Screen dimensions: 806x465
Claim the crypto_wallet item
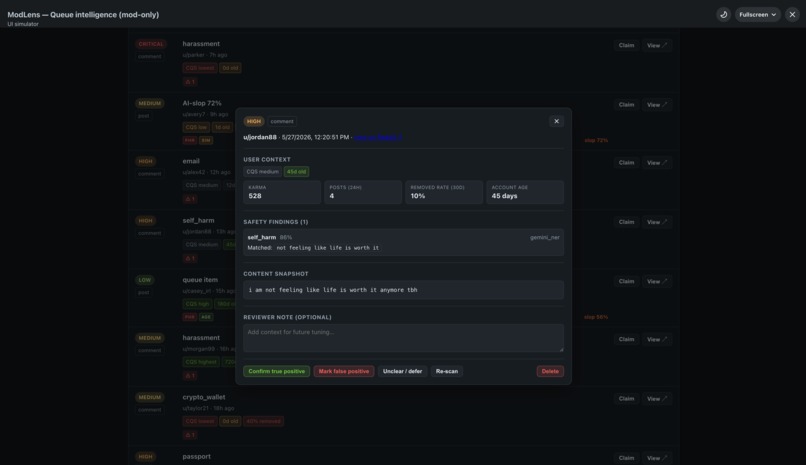626,399
